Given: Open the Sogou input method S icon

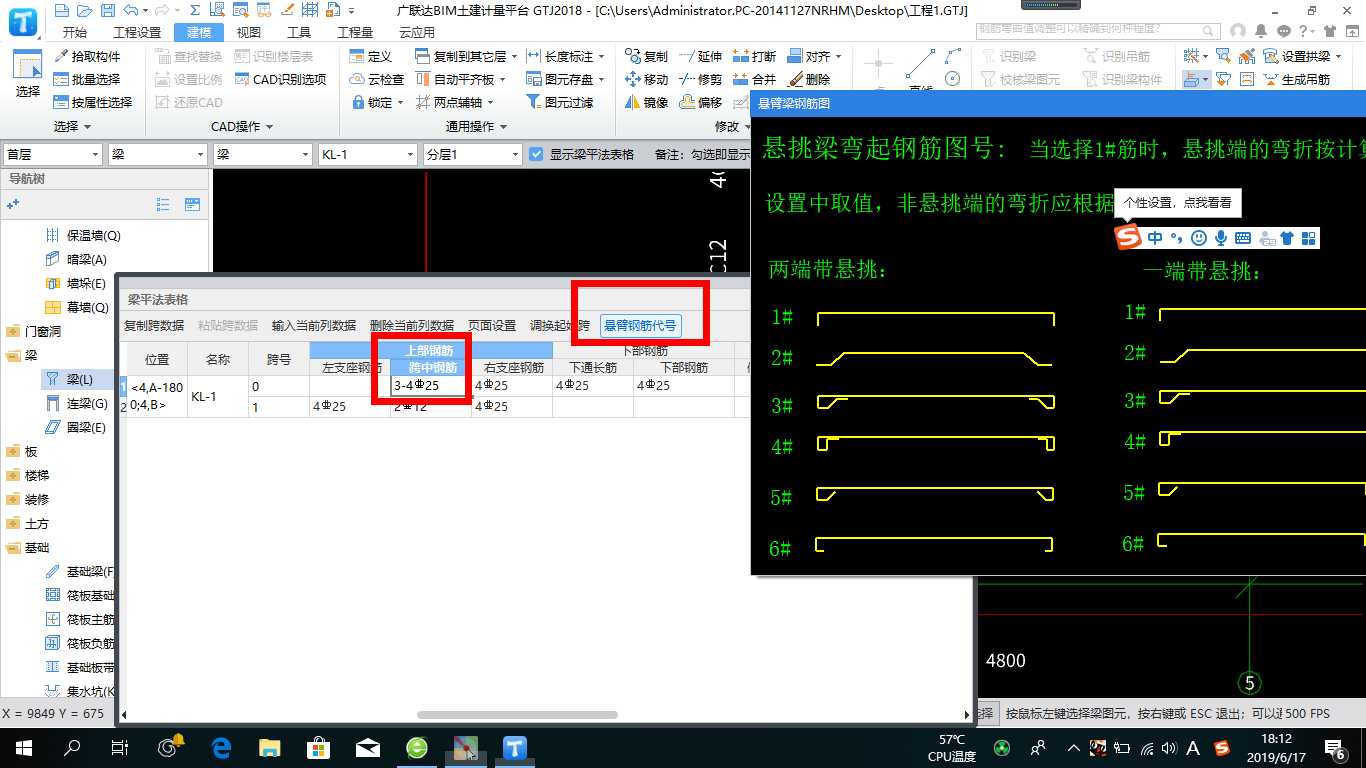Looking at the screenshot, I should pyautogui.click(x=1128, y=238).
